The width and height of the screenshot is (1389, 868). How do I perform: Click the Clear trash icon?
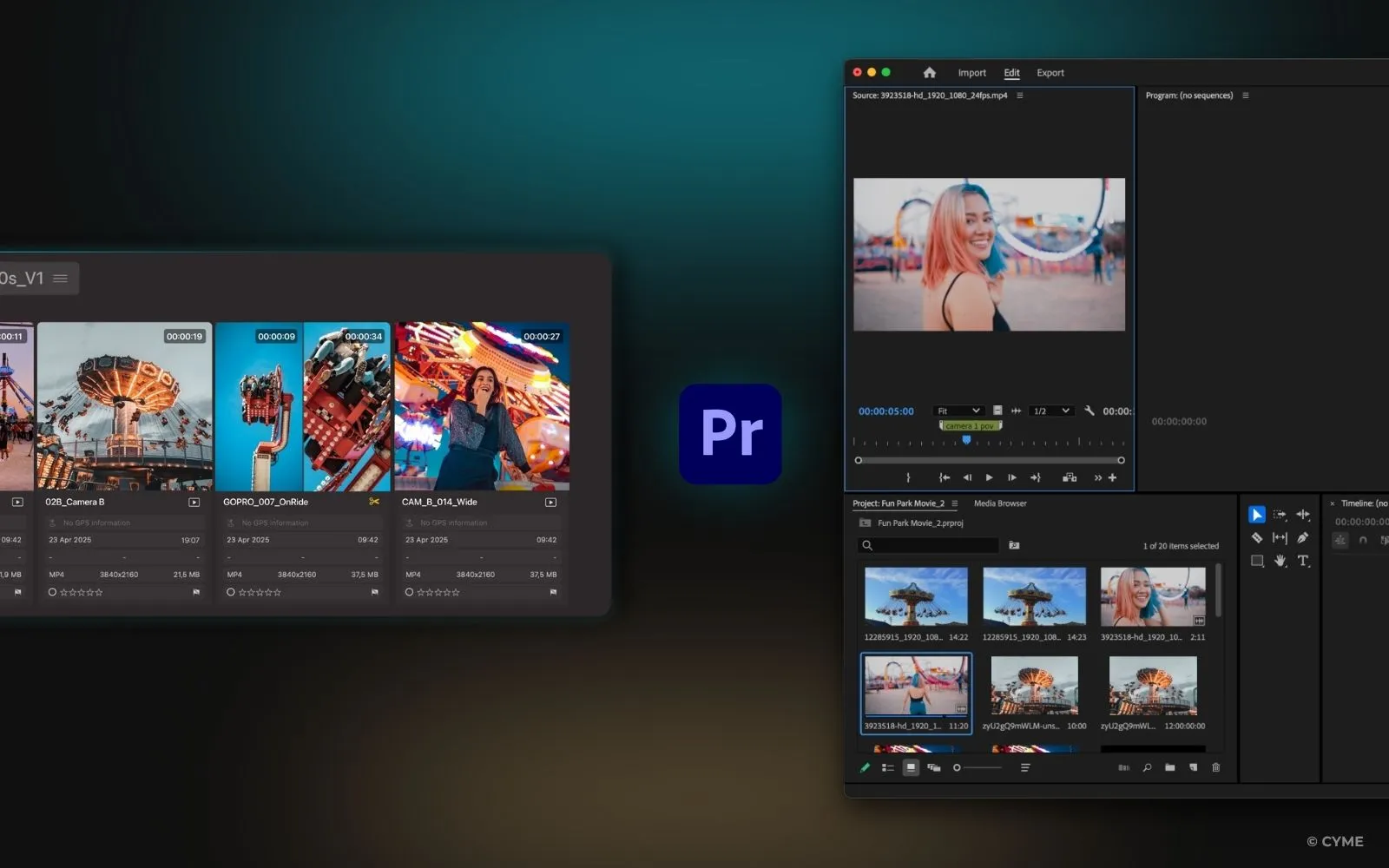(1215, 767)
